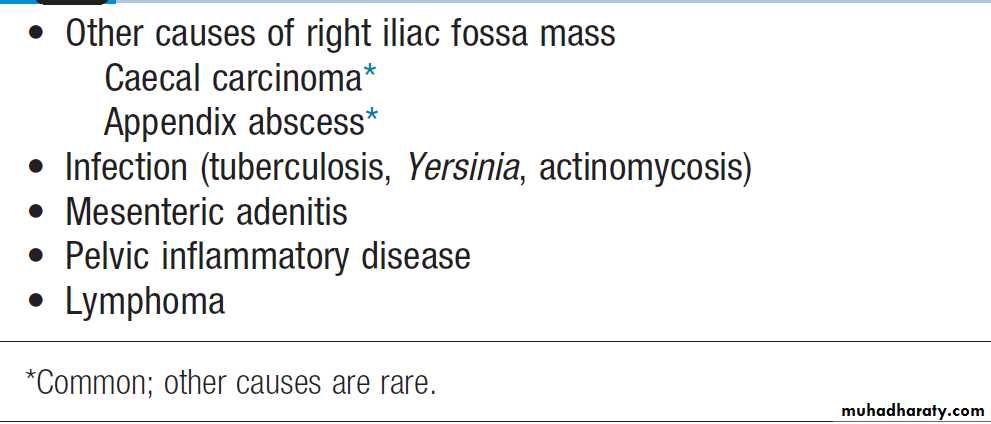The image size is (991, 424).
Task: Select the 'Mesenteric adenitis' line
Action: pyautogui.click(x=206, y=212)
